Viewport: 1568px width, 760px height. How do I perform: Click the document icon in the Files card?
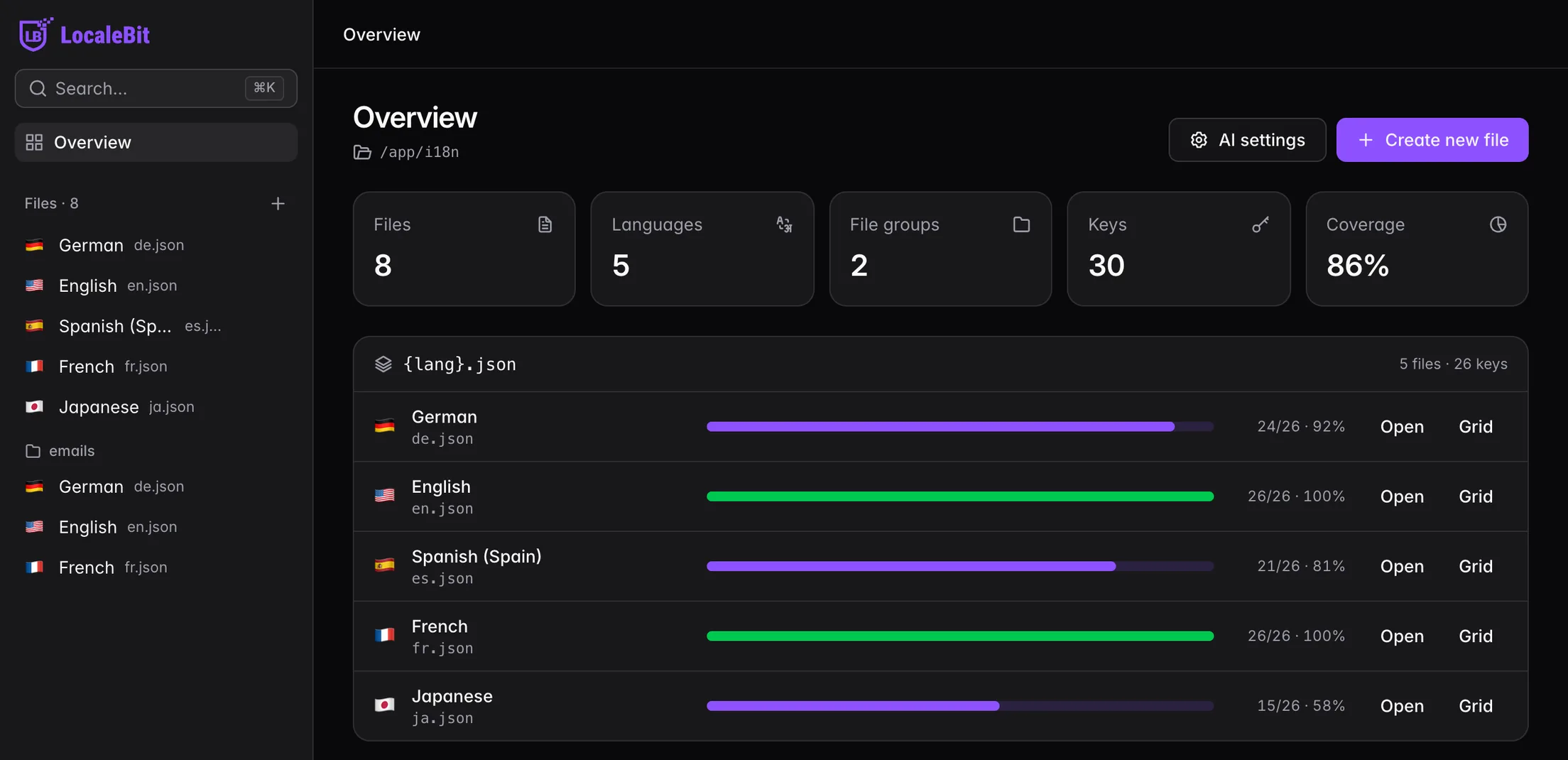tap(545, 224)
